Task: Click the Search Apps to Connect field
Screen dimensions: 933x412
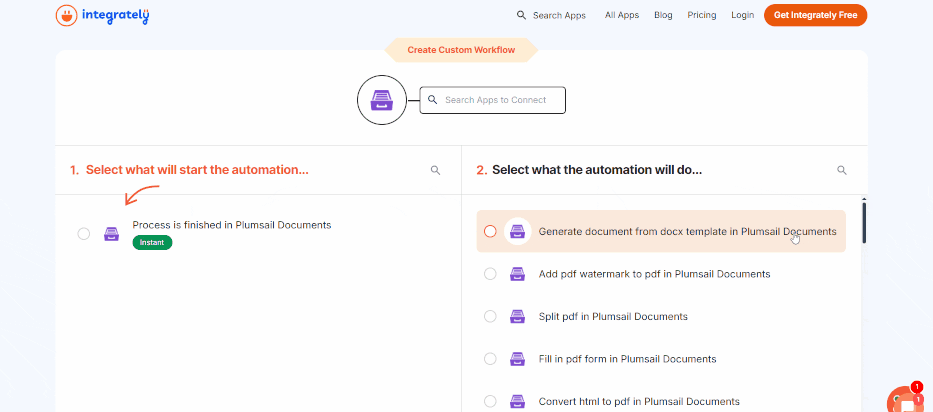Action: click(493, 100)
